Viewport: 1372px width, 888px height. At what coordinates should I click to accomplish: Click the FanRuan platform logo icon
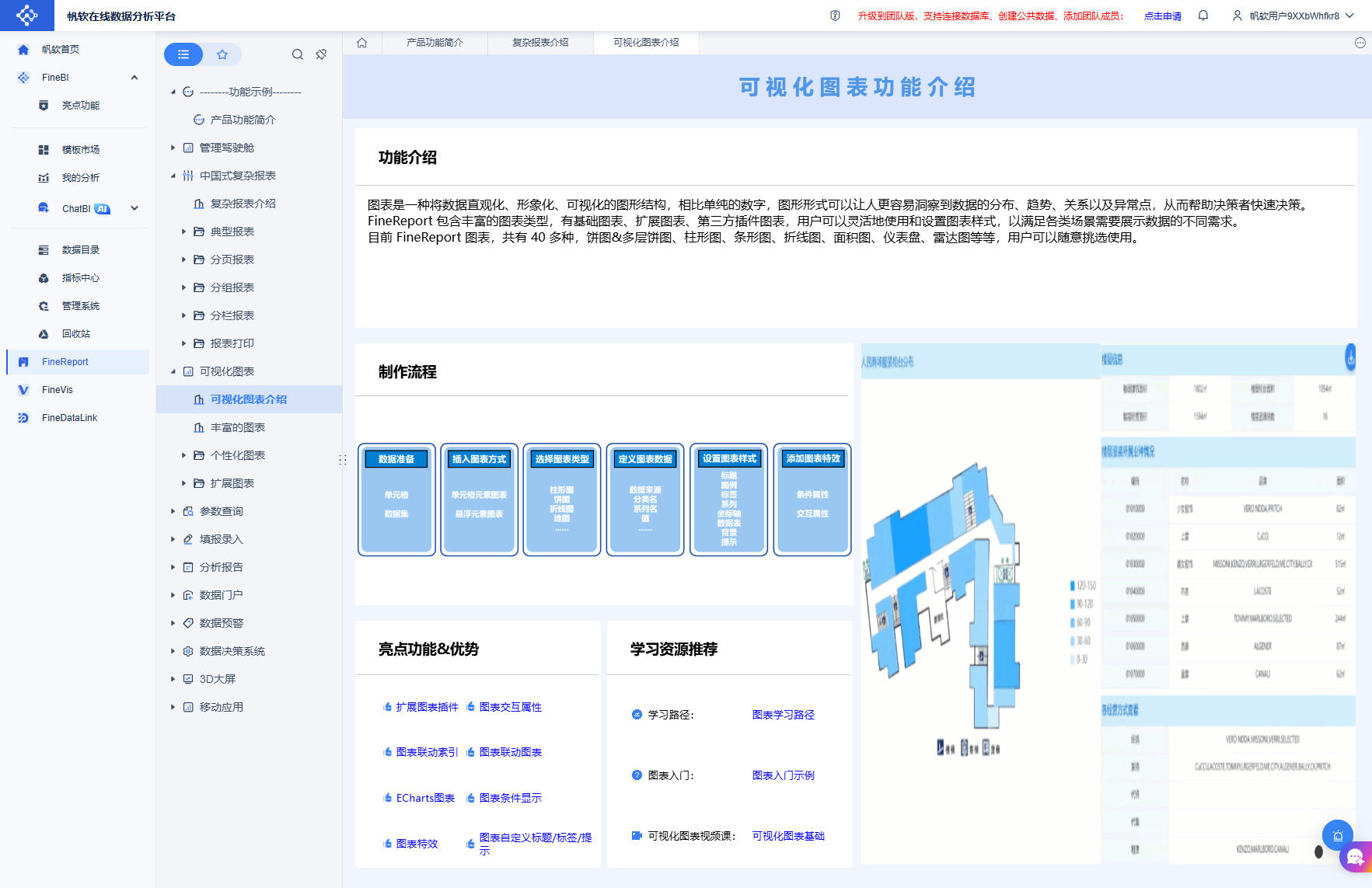pyautogui.click(x=26, y=16)
